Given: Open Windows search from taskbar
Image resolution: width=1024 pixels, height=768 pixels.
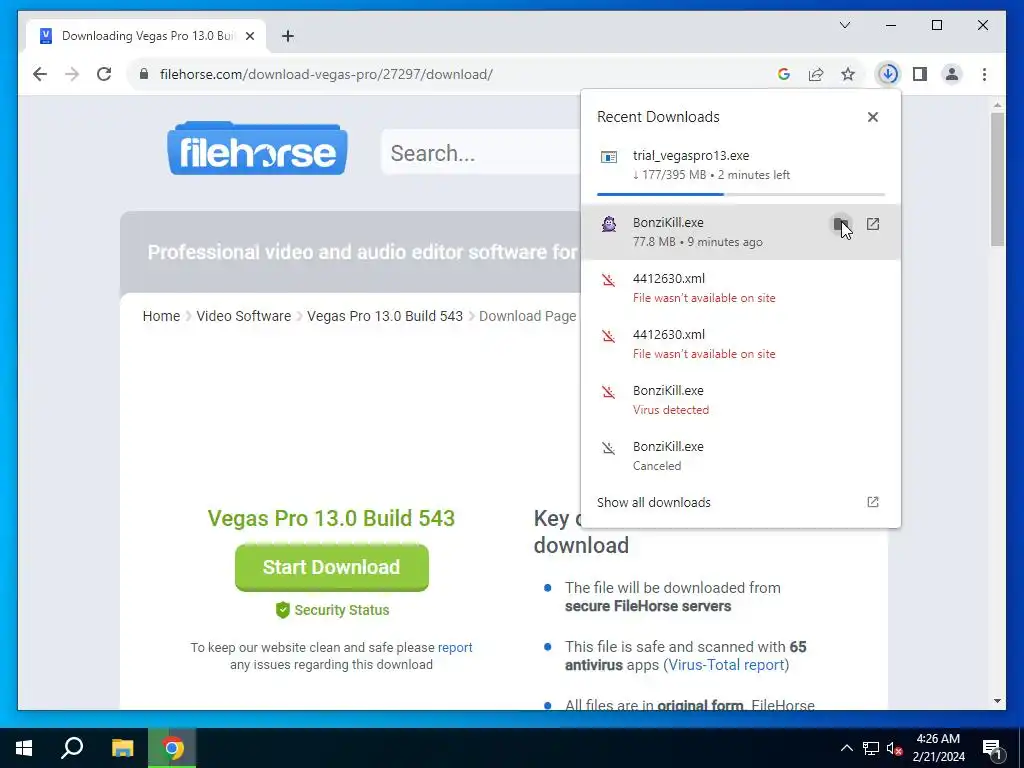Looking at the screenshot, I should (72, 748).
